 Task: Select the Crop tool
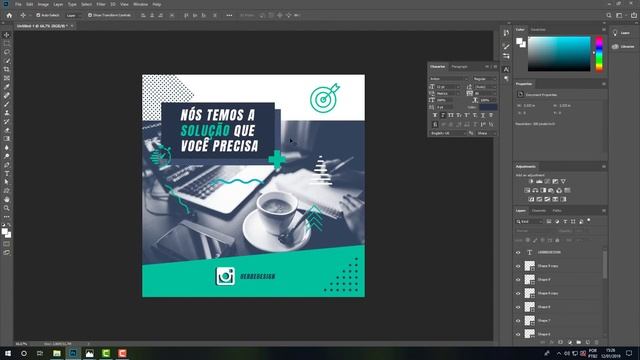click(x=7, y=69)
